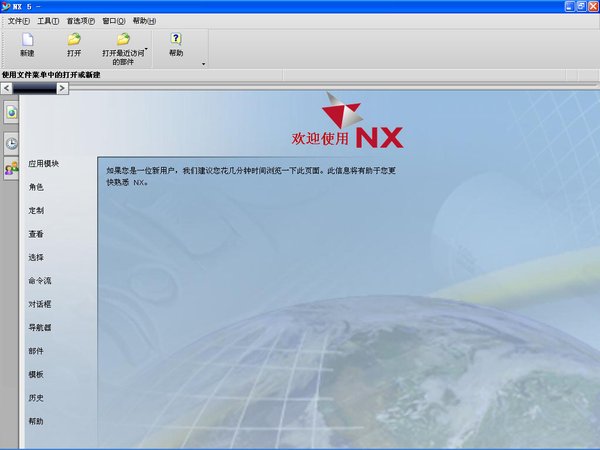Click the left scroll arrow button
The image size is (600, 450).
[7, 88]
